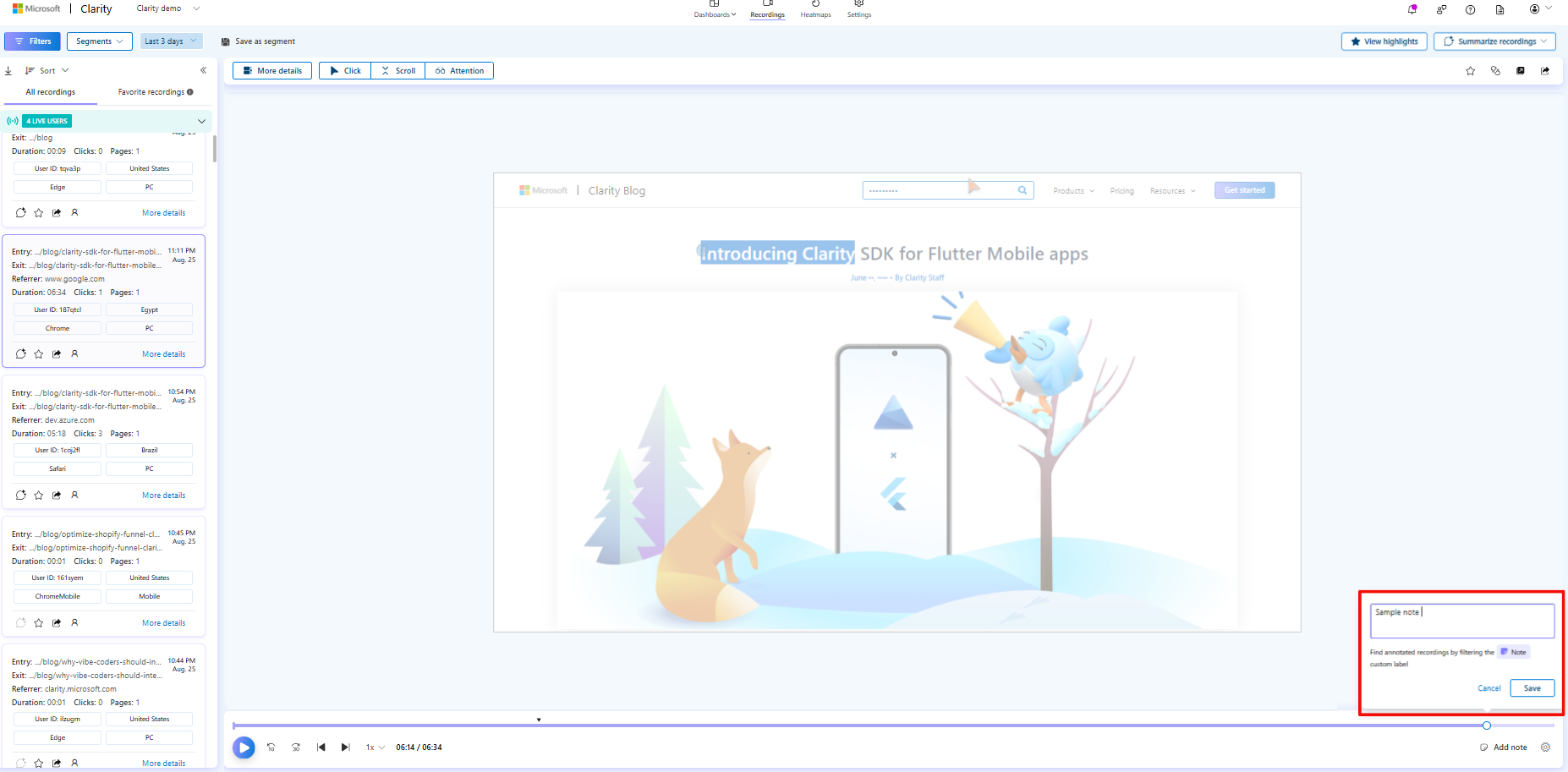This screenshot has width=1568, height=772.
Task: Select the All recordings tab
Action: pos(50,92)
